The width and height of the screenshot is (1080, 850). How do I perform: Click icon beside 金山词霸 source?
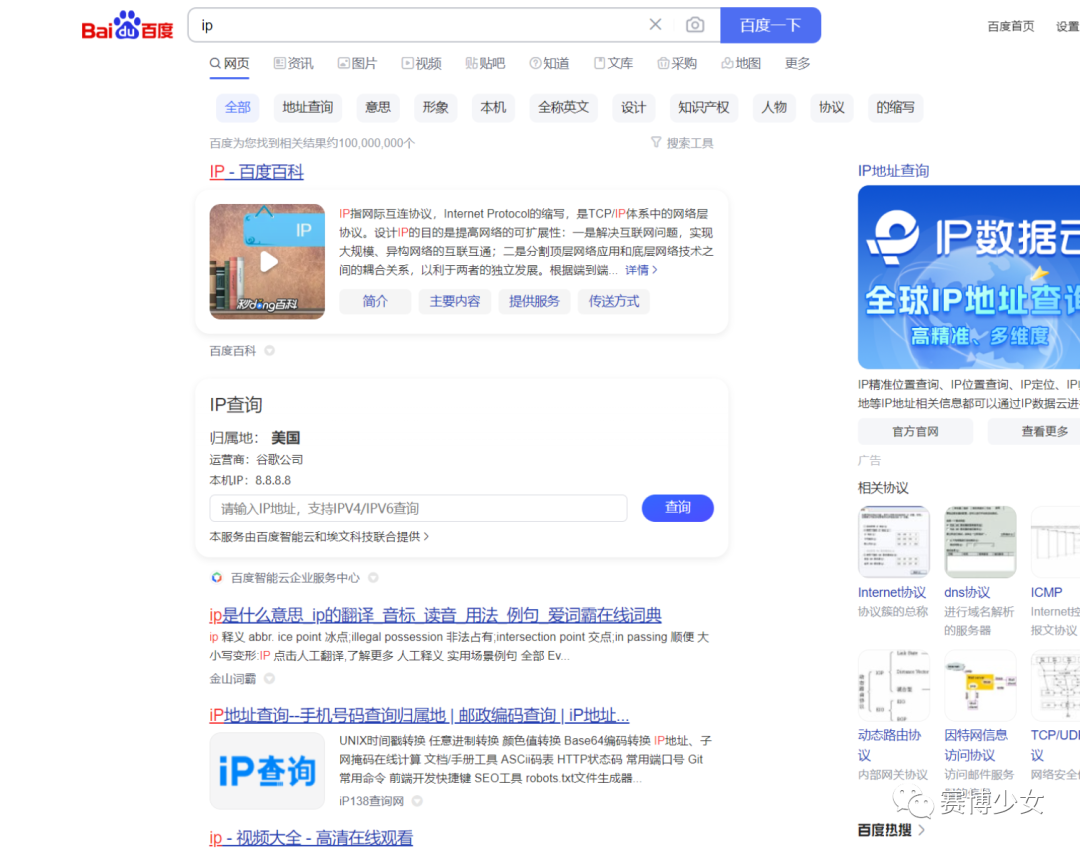270,678
